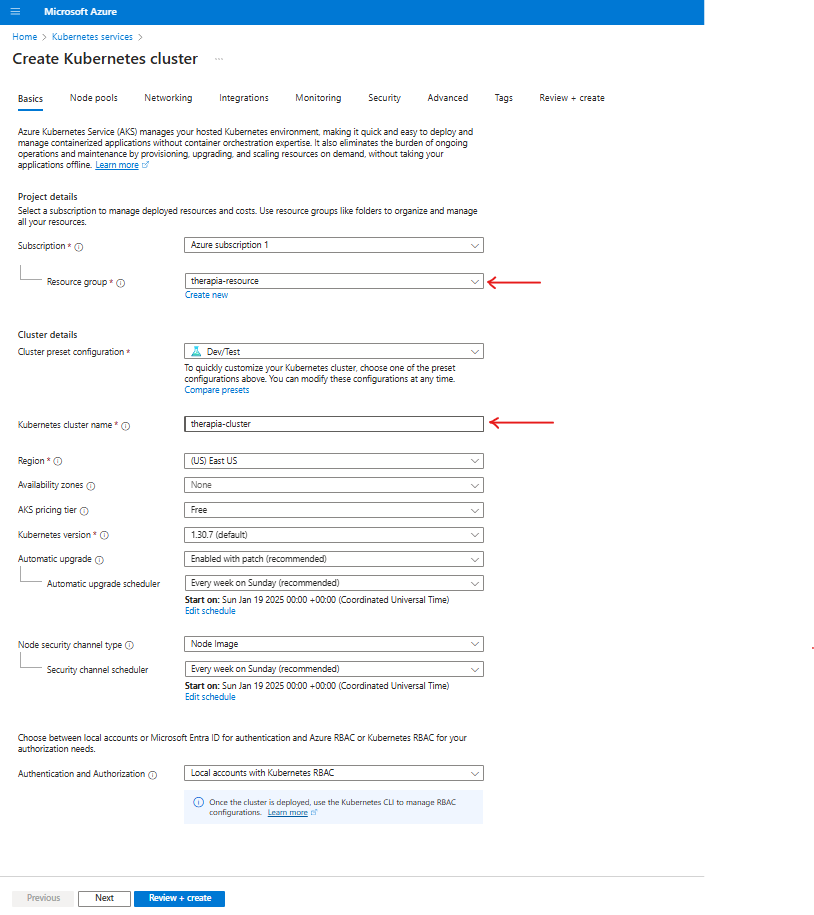Open the Authentication and Authorization dropdown
This screenshot has height=915, width=814.
334,773
